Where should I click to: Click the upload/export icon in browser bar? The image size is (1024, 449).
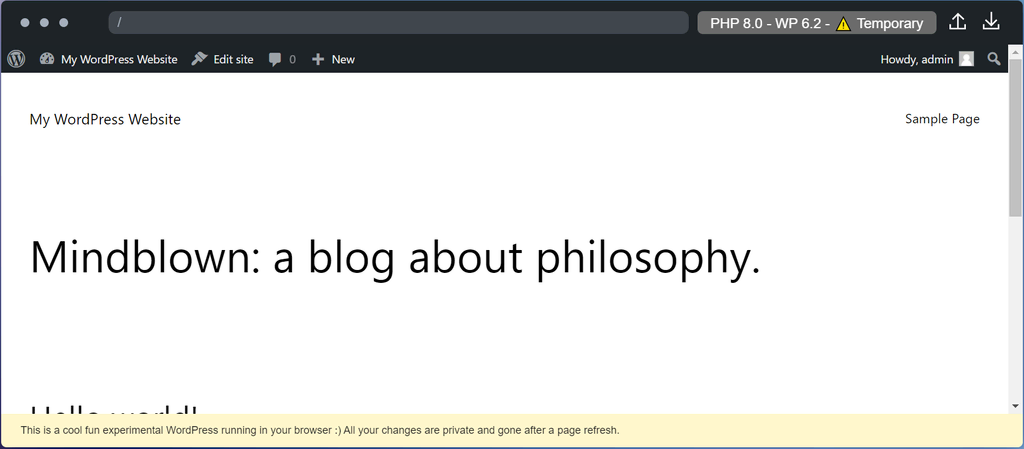coord(956,22)
